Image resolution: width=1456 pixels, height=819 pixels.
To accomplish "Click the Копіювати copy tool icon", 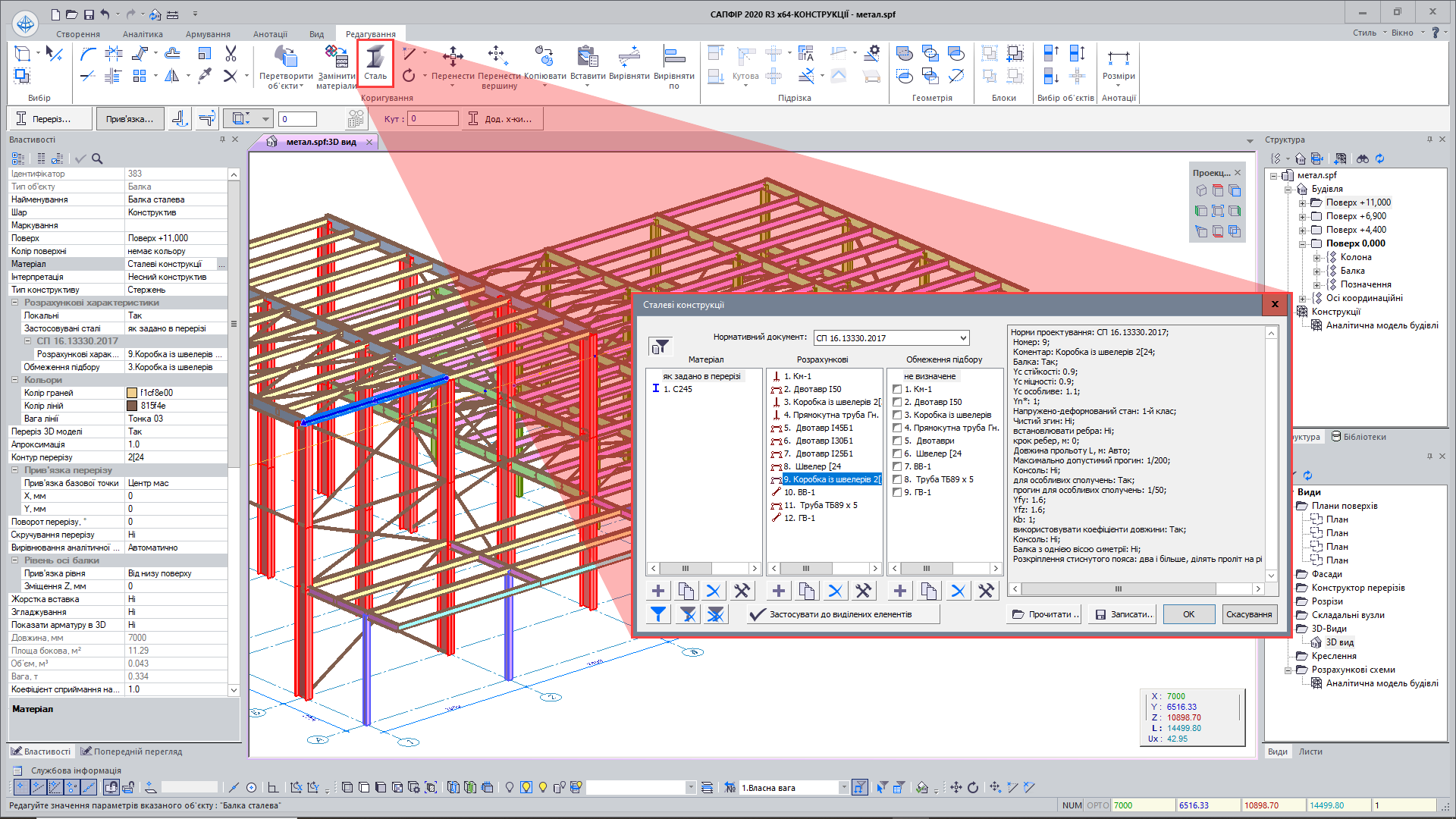I will coord(544,58).
